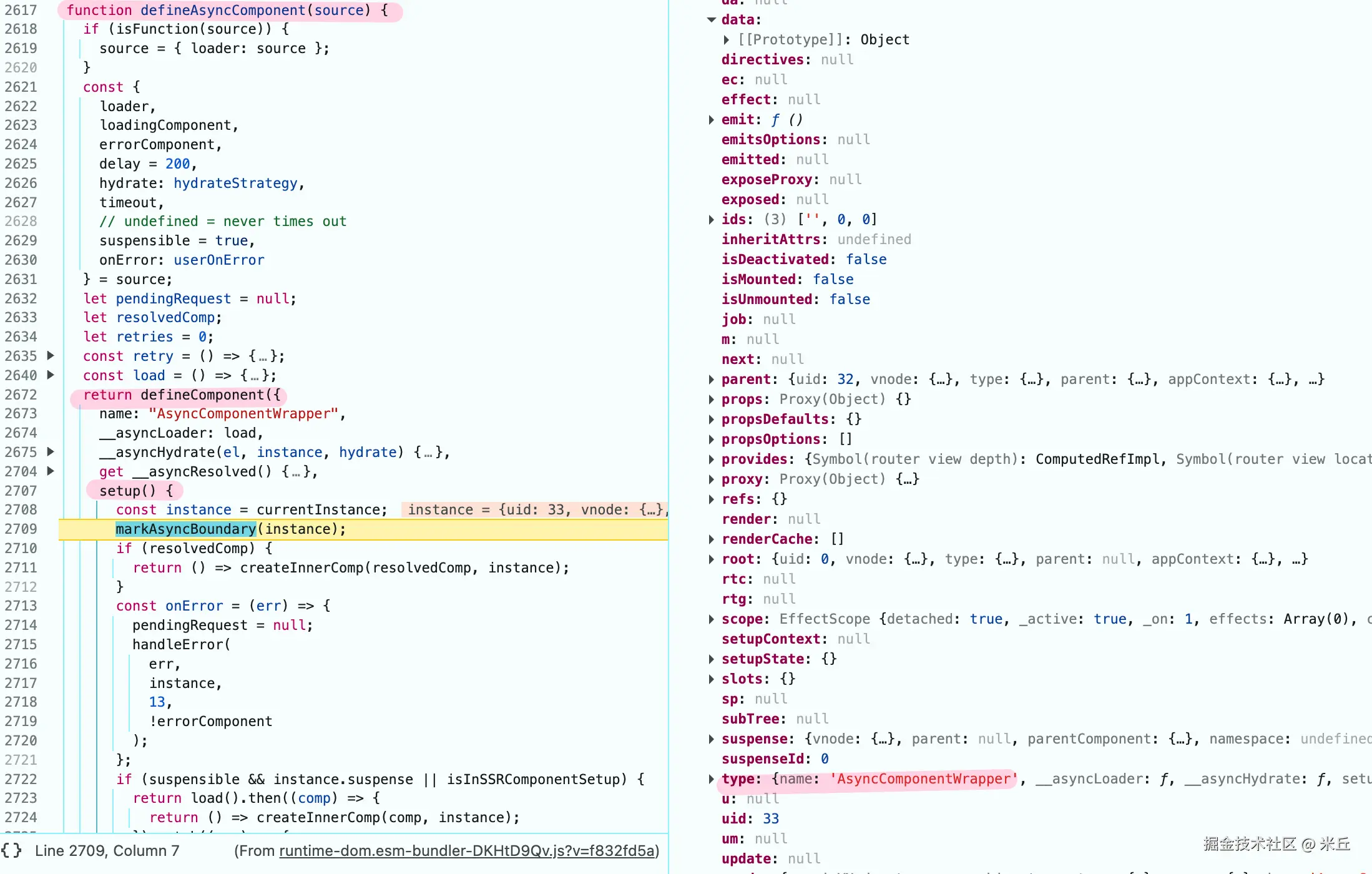Expand the renderCache array

point(711,539)
